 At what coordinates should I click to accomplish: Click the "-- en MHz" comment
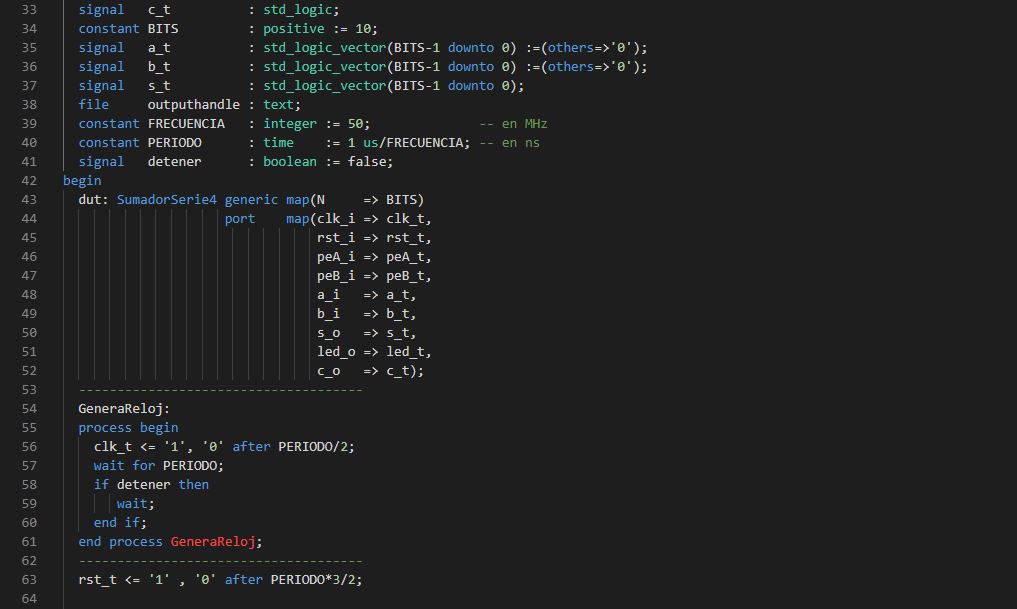(513, 124)
